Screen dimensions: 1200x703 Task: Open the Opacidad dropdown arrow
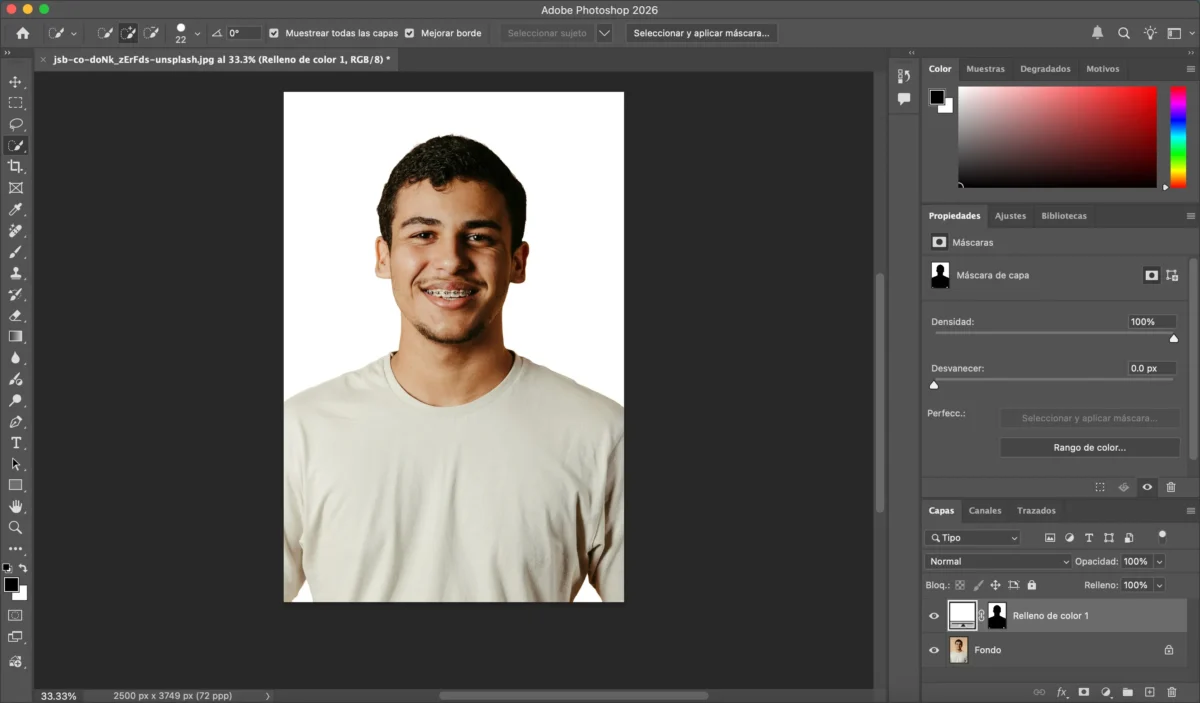click(x=1157, y=561)
